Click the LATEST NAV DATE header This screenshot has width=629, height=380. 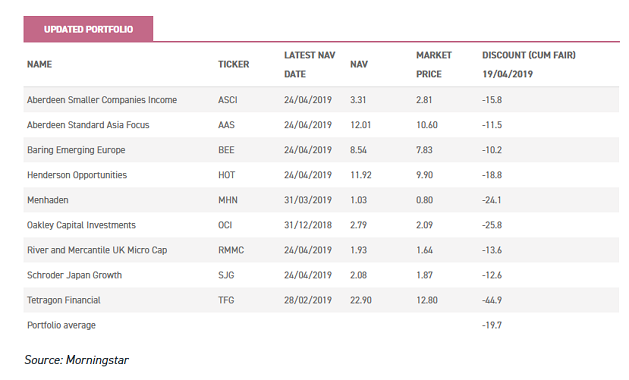309,65
